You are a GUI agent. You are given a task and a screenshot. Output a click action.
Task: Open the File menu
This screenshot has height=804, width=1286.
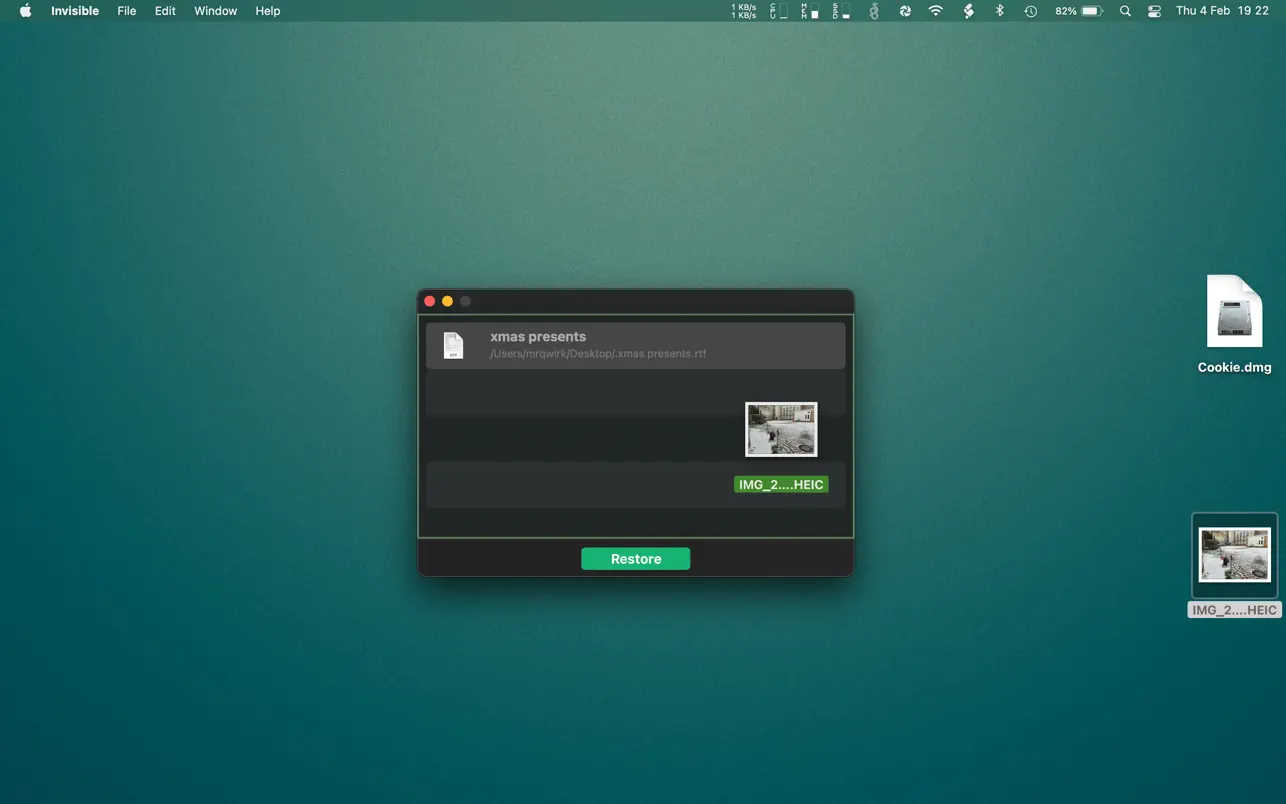click(127, 11)
